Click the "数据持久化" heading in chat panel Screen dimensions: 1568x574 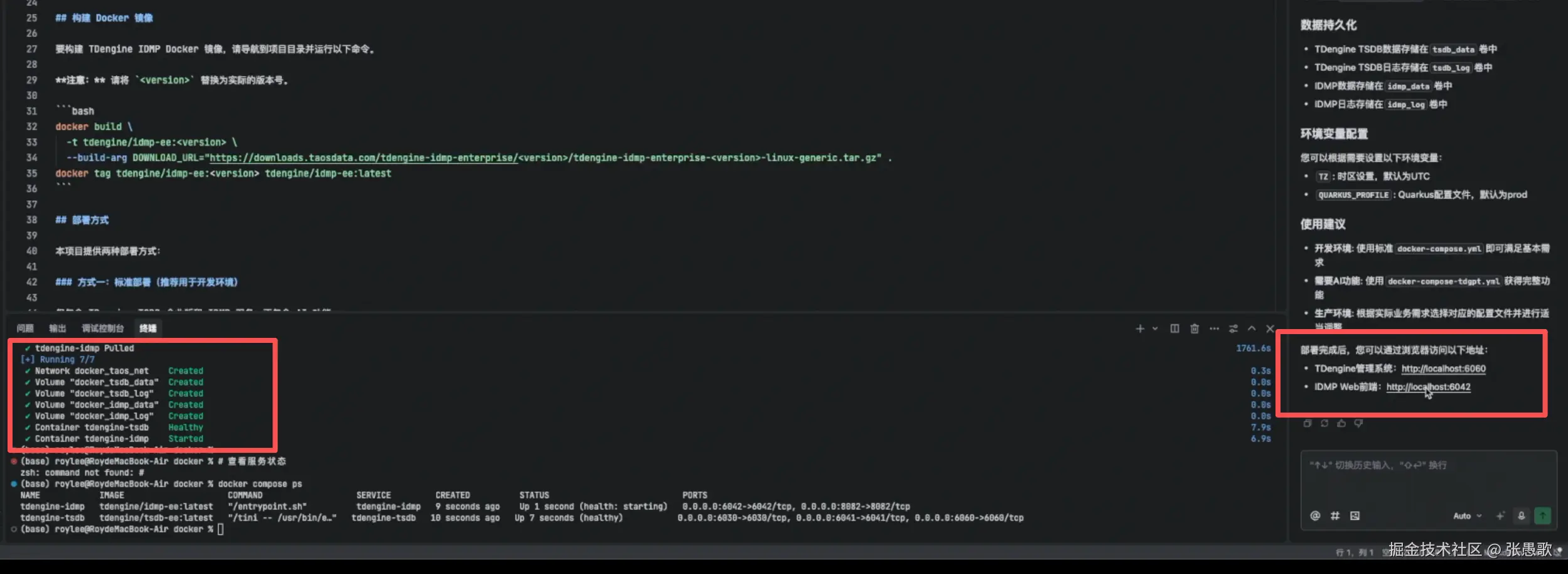pyautogui.click(x=1328, y=25)
